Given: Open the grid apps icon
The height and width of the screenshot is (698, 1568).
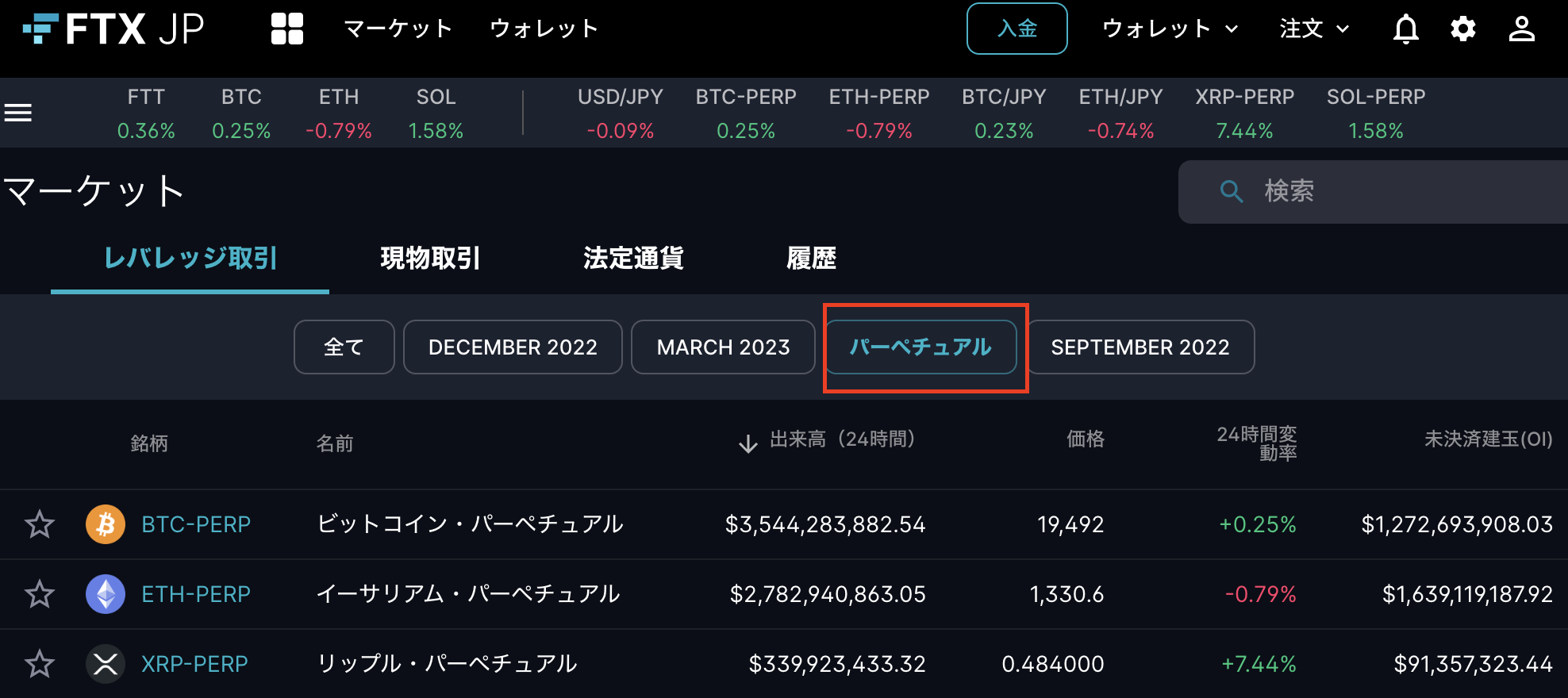Looking at the screenshot, I should (287, 29).
